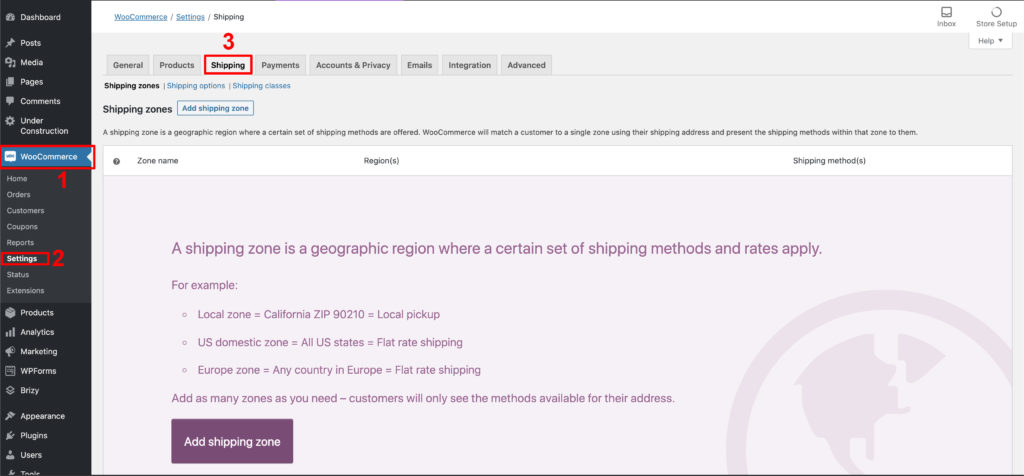Open Customers submenu item

25,210
